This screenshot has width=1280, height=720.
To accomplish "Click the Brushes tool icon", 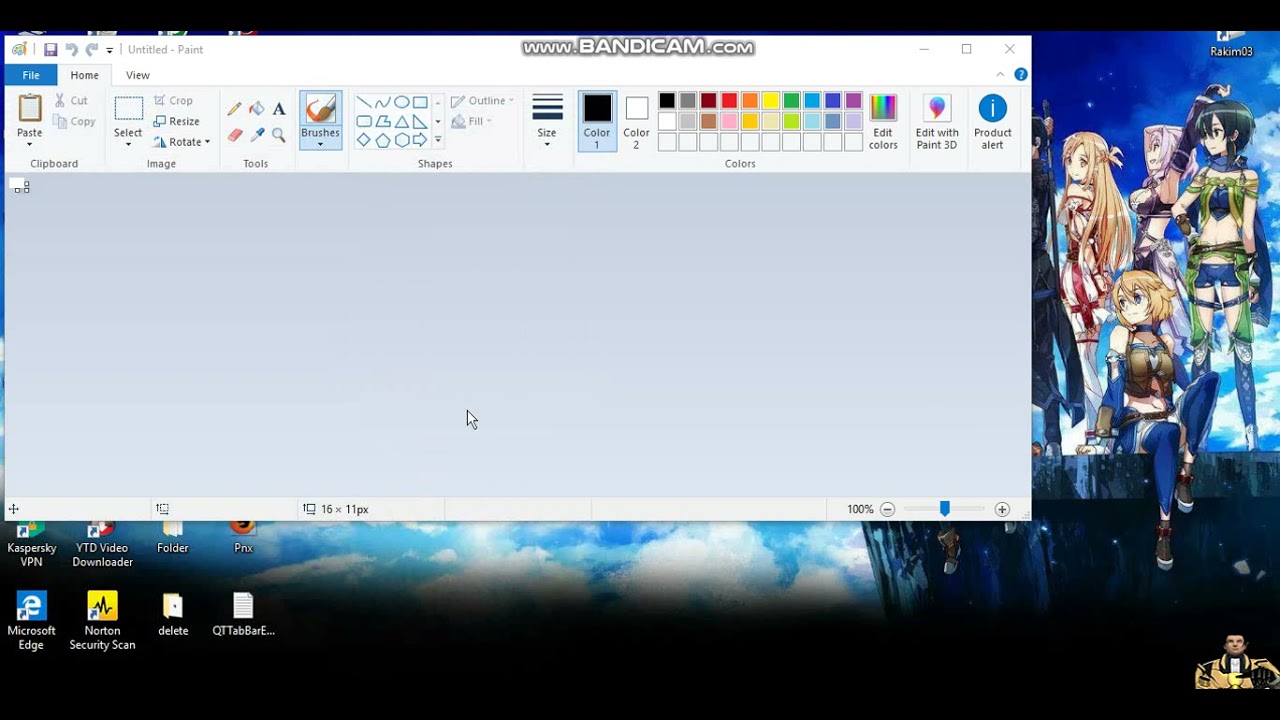I will 320,108.
